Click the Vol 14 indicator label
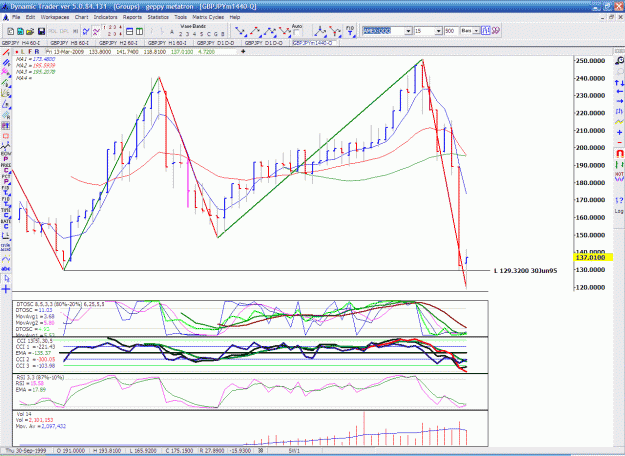Viewport: 625px width, 456px height. point(24,414)
